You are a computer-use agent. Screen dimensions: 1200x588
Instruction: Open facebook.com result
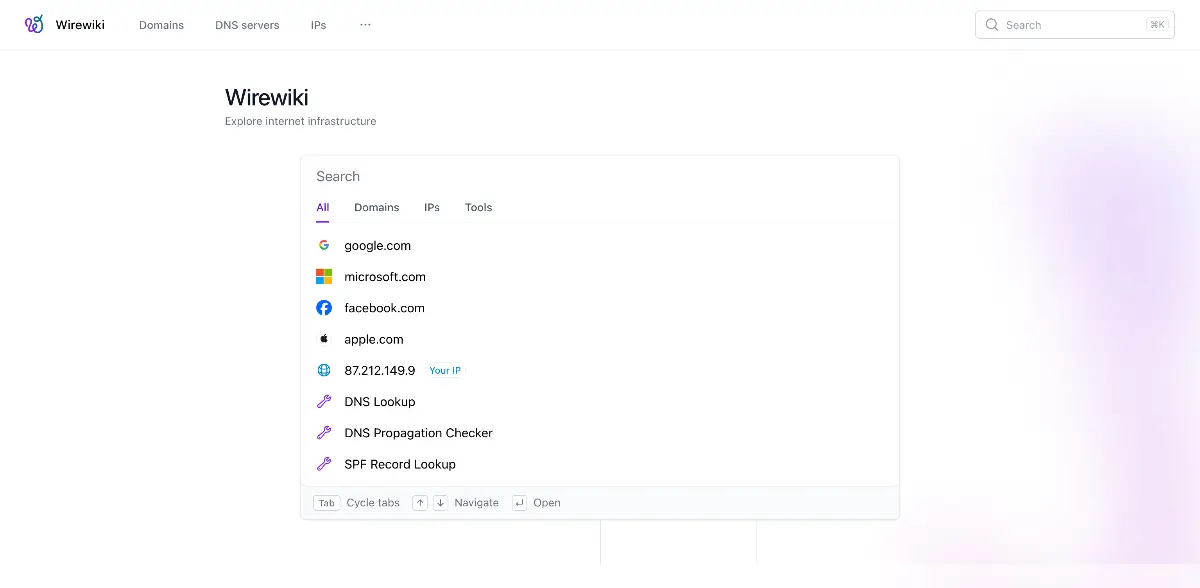tap(600, 308)
